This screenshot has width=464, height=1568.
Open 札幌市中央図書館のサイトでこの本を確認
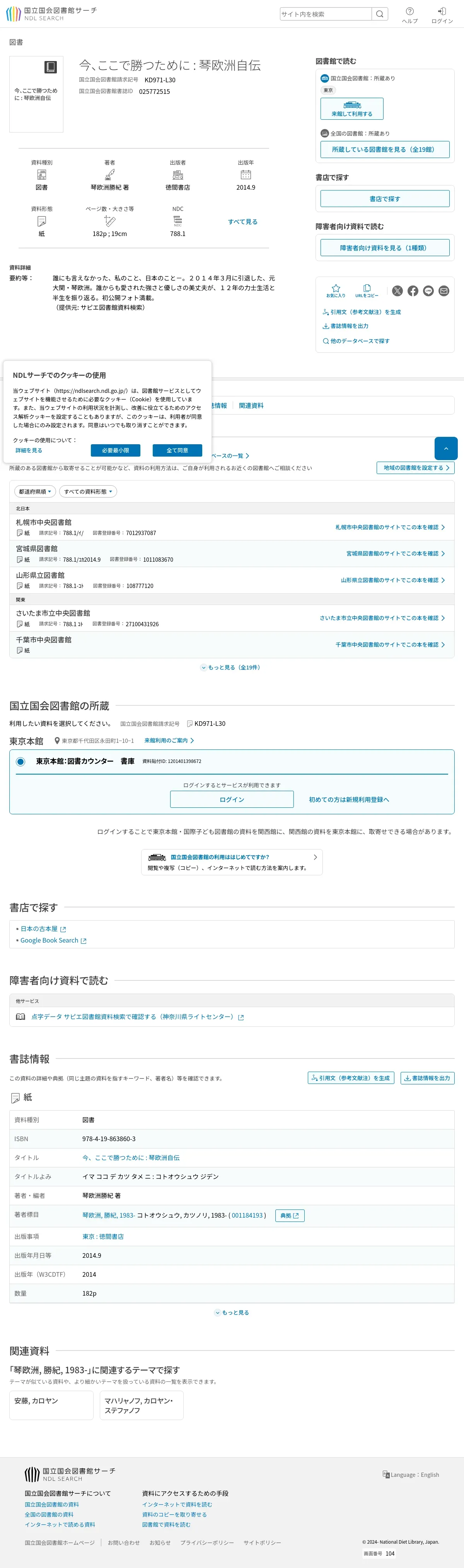(390, 527)
